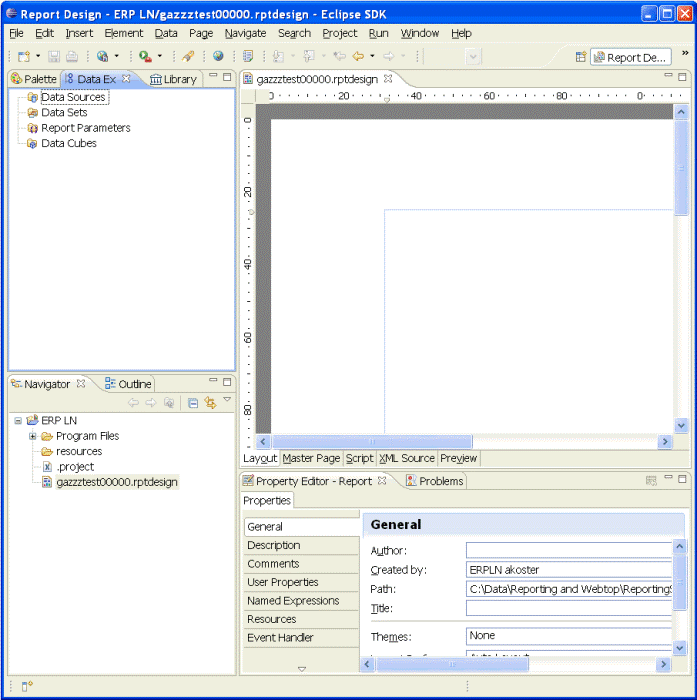The image size is (697, 700).
Task: Collapse the ERP LN project tree
Action: click(x=18, y=421)
